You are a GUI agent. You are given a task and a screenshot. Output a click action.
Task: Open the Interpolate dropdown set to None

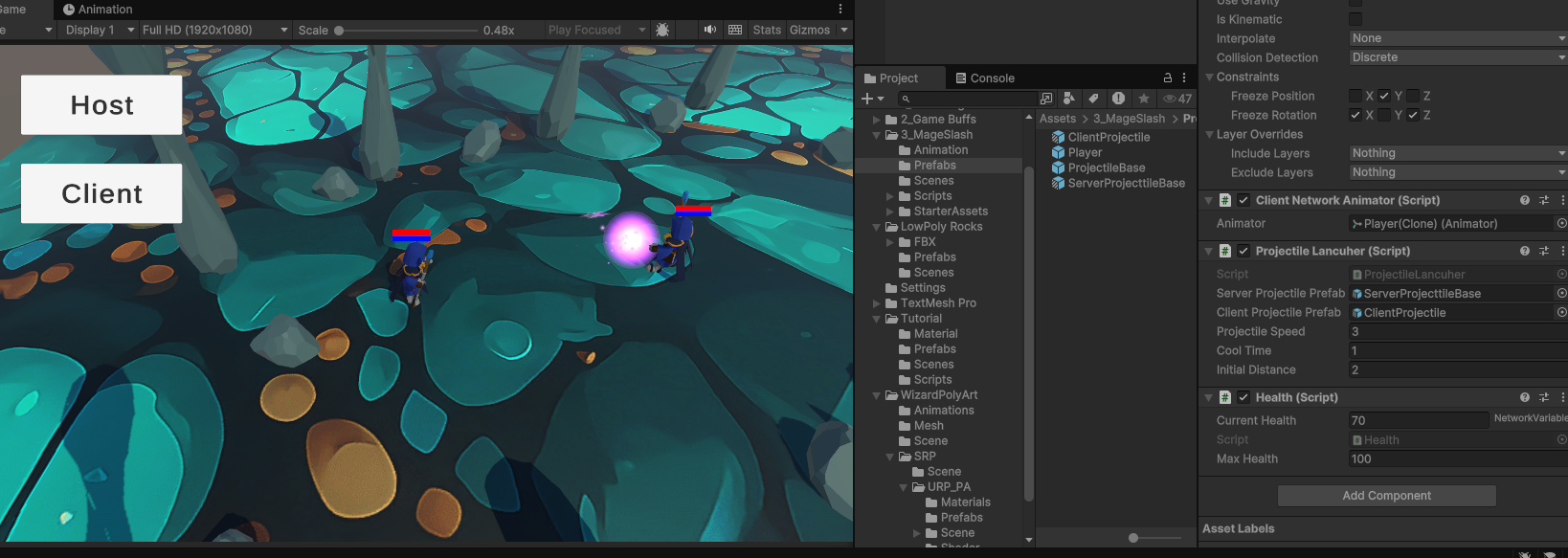point(1458,38)
